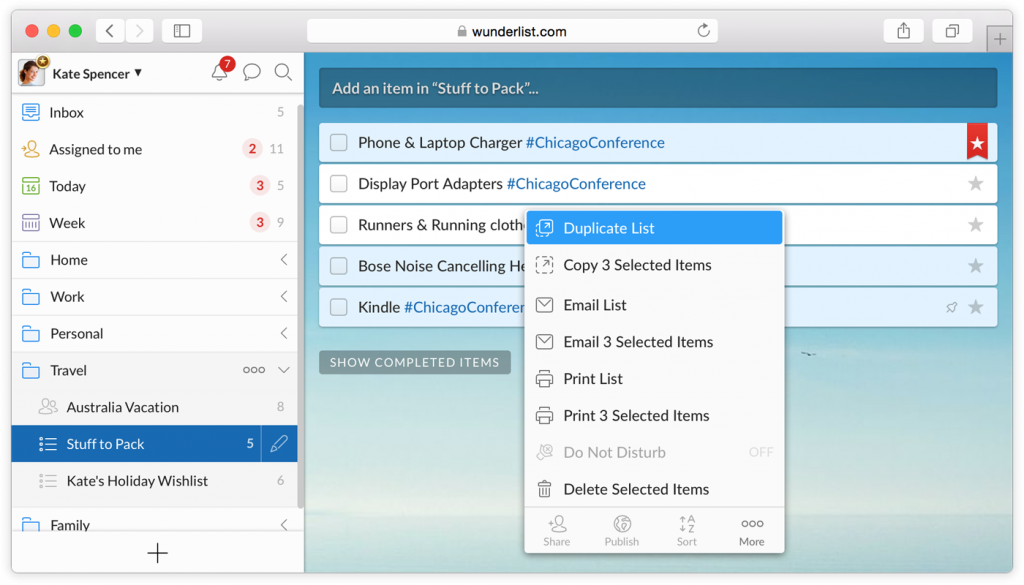Image resolution: width=1024 pixels, height=585 pixels.
Task: Choose Delete Selected Items
Action: 654,489
